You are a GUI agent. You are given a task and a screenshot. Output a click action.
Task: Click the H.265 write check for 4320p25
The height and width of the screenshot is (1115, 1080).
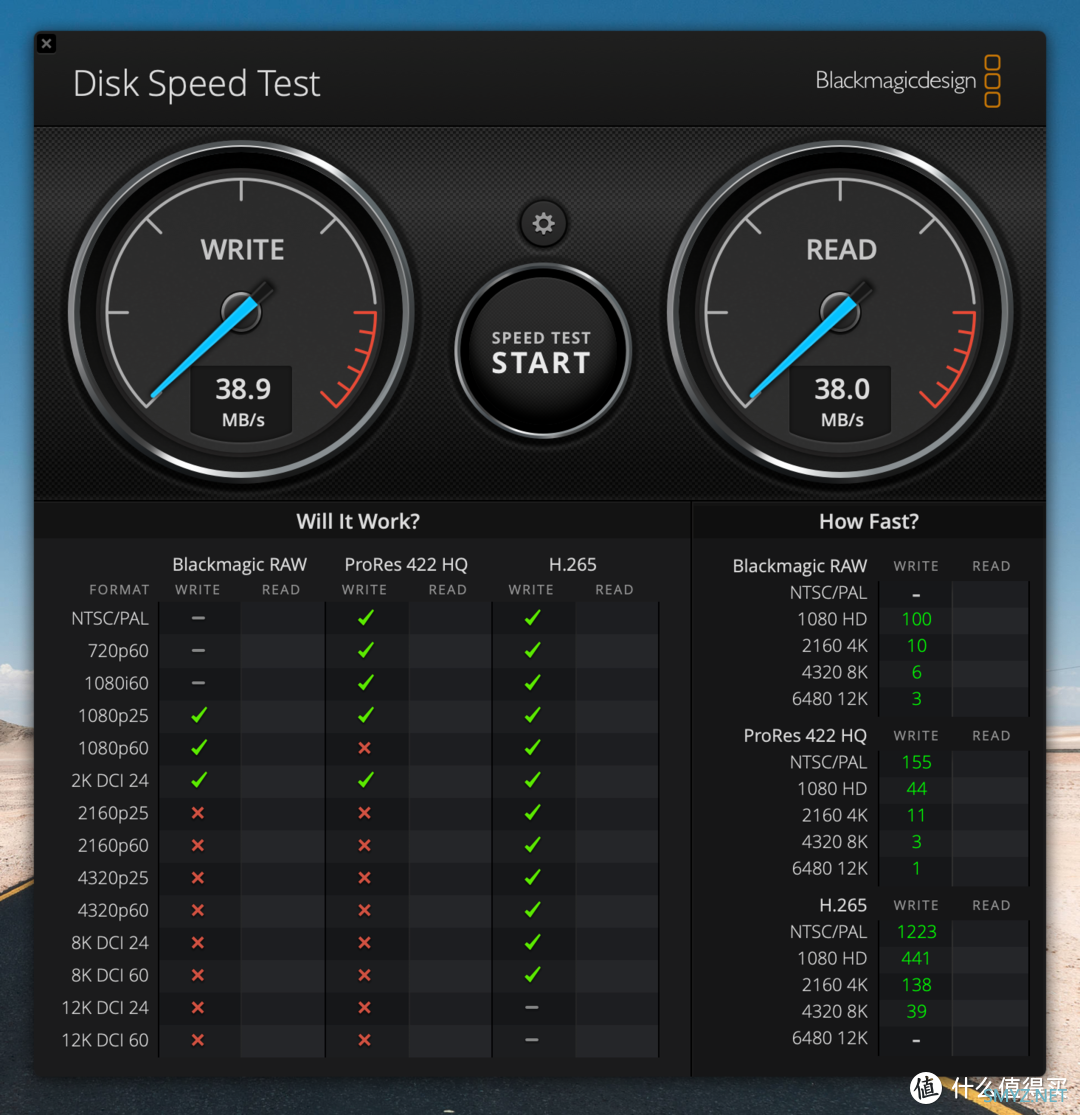pyautogui.click(x=532, y=877)
